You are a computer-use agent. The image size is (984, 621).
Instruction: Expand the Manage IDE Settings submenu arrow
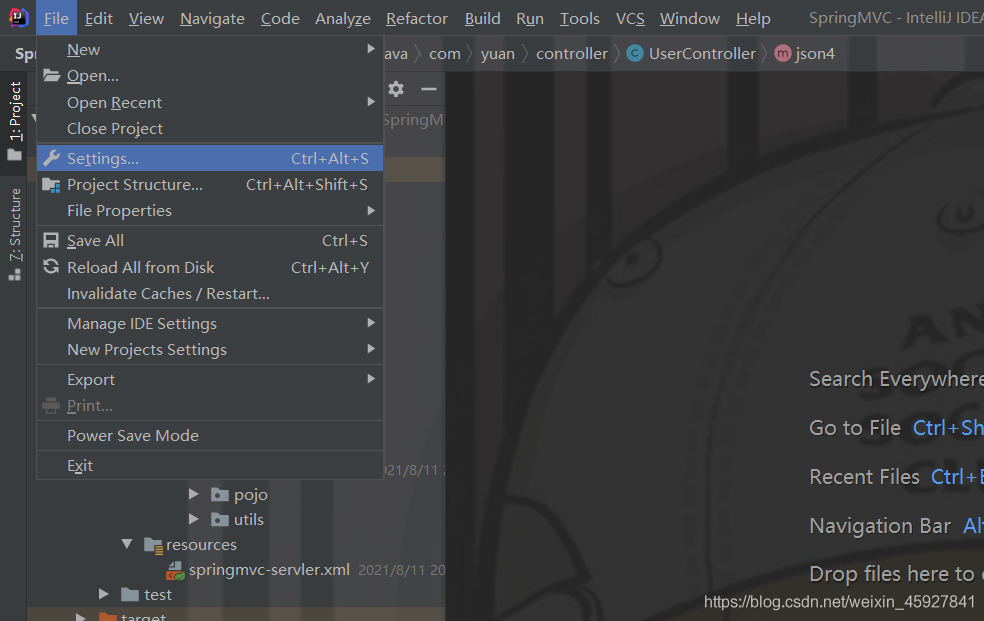[x=371, y=322]
